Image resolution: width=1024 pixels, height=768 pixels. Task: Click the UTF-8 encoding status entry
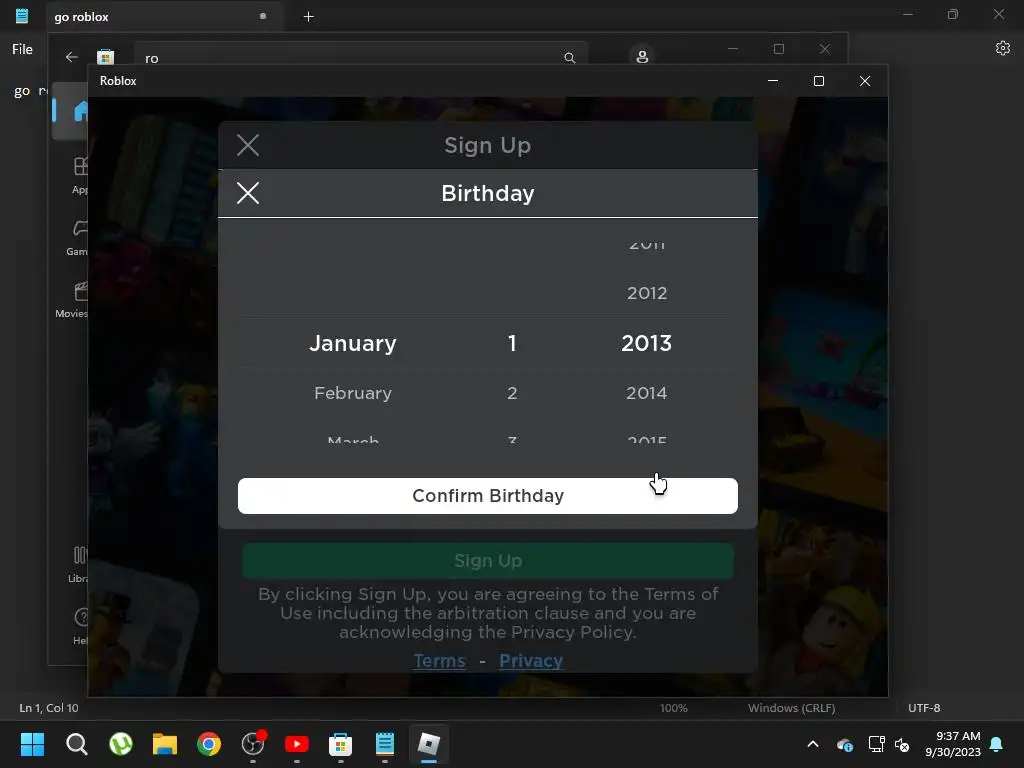tap(924, 708)
